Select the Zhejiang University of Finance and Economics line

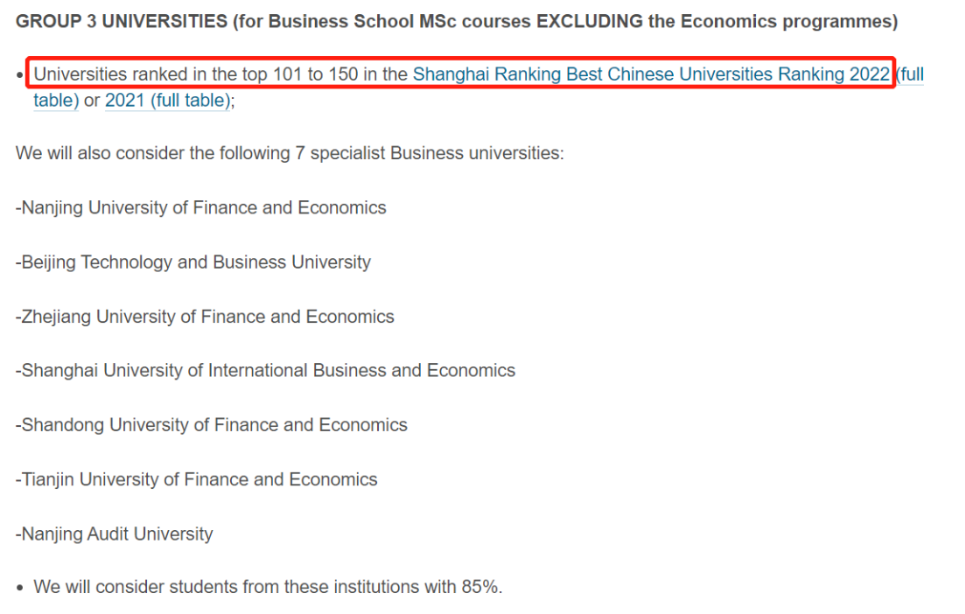coord(205,317)
